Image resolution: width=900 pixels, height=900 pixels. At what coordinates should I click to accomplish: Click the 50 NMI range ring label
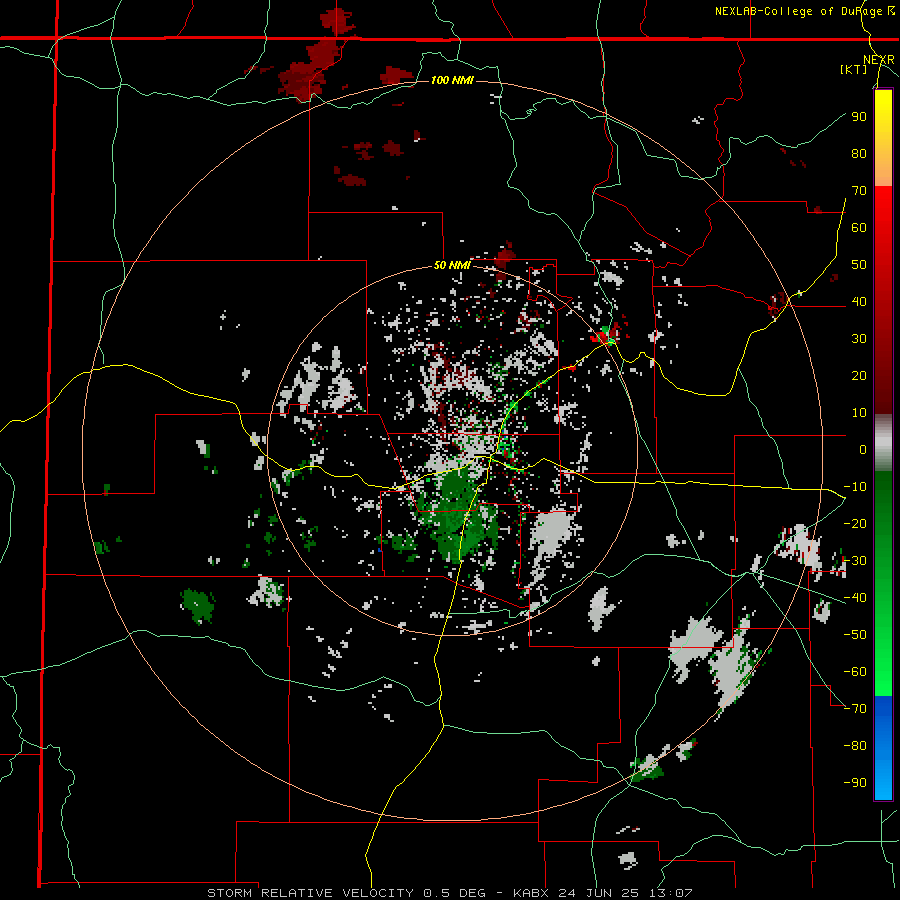pyautogui.click(x=452, y=265)
